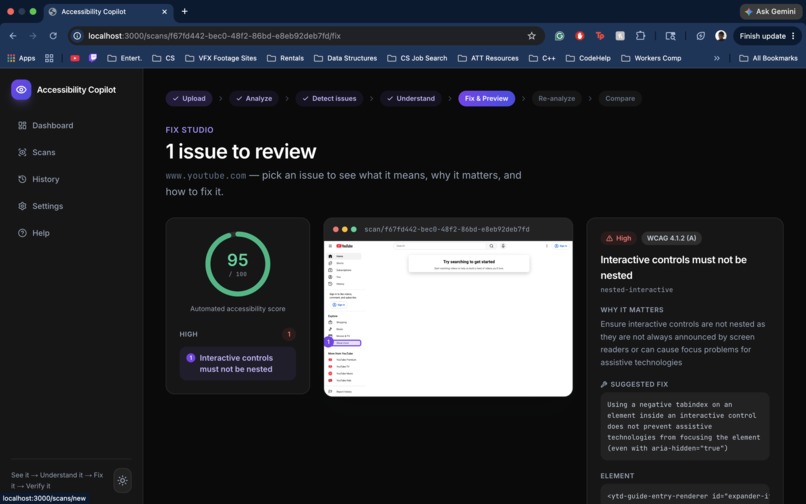
Task: Select the Fix & Preview step
Action: (486, 98)
